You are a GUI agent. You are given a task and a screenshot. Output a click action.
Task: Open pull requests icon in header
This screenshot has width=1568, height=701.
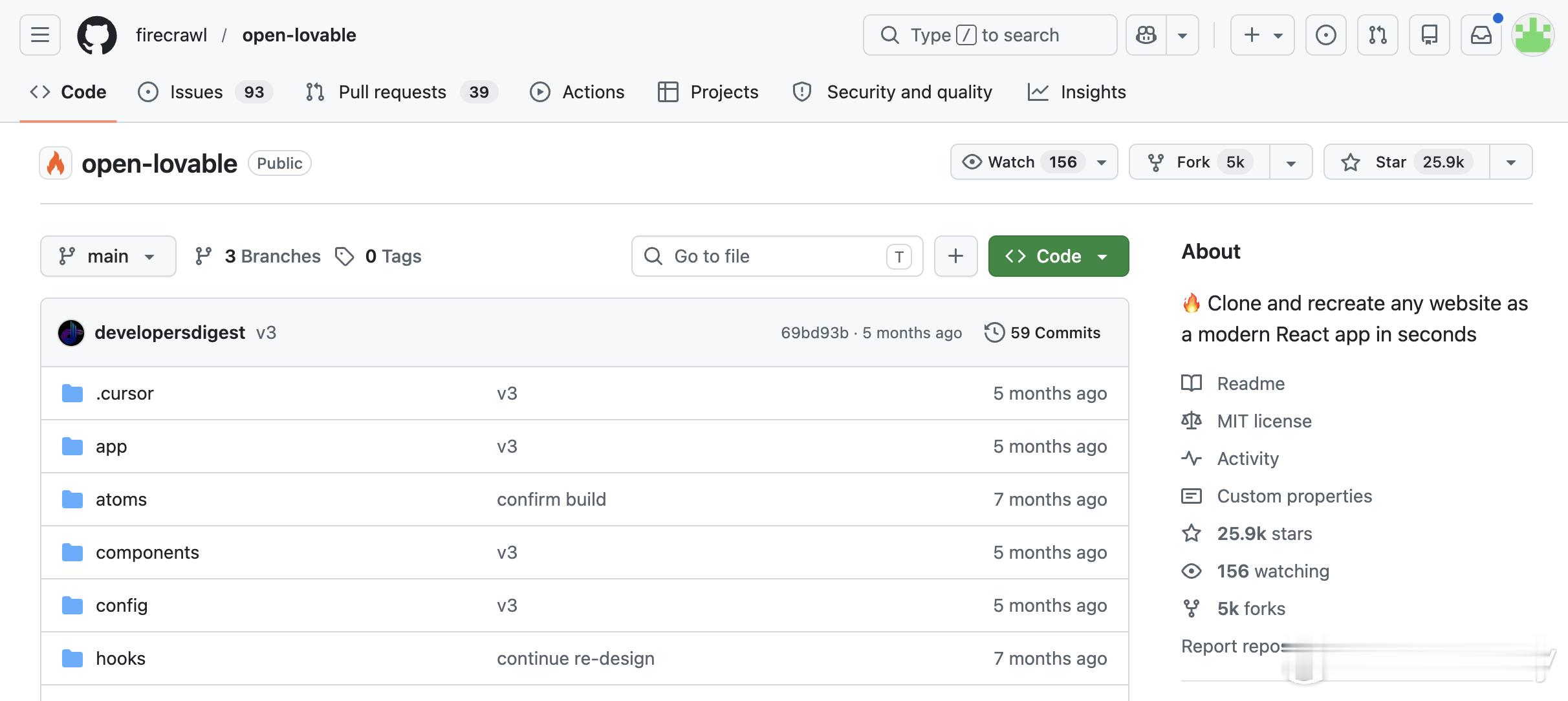pyautogui.click(x=1377, y=35)
